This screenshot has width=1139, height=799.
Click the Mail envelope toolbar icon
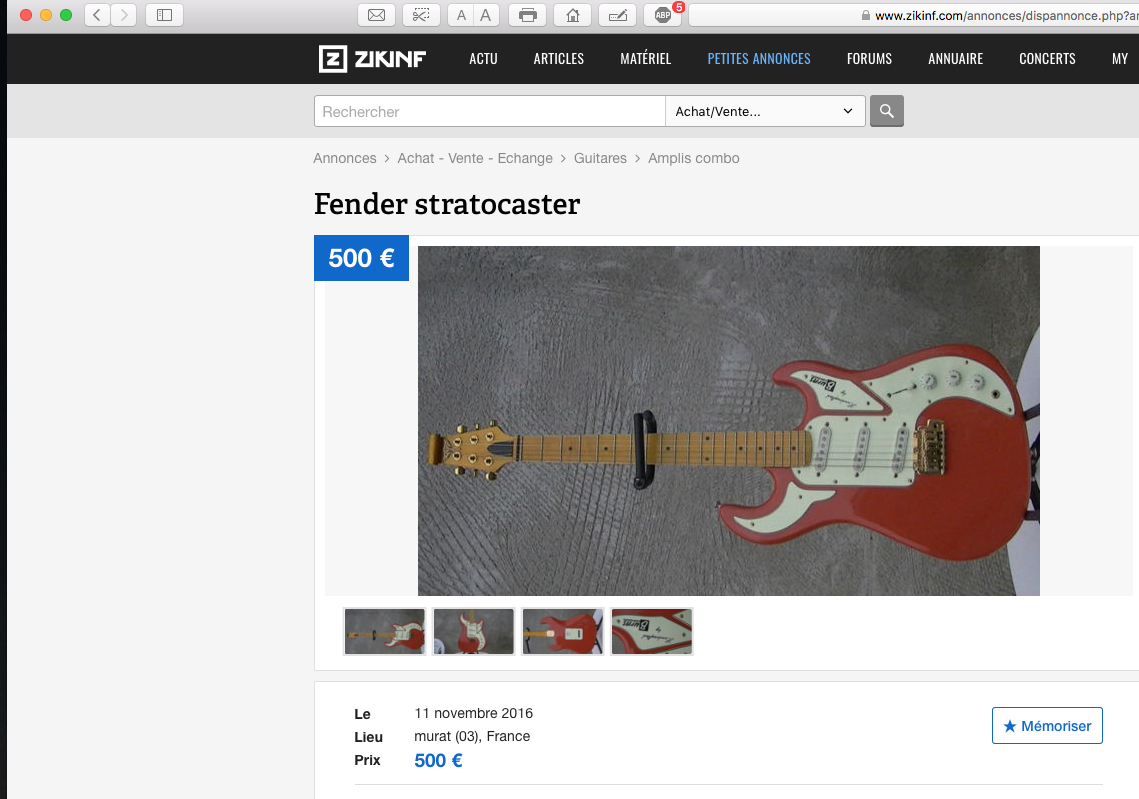[376, 15]
